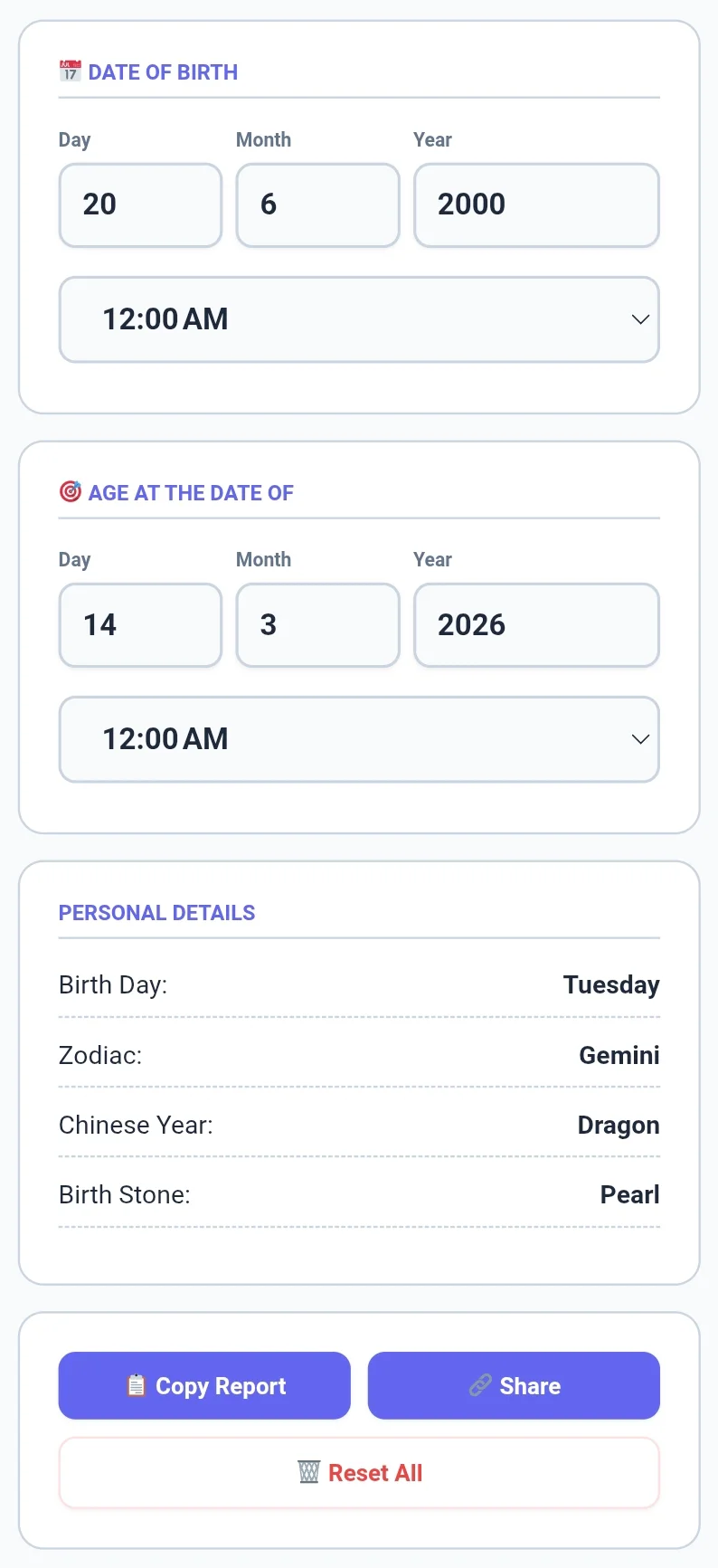Click the chevron on the birth time picker
The height and width of the screenshot is (1568, 718).
click(640, 319)
